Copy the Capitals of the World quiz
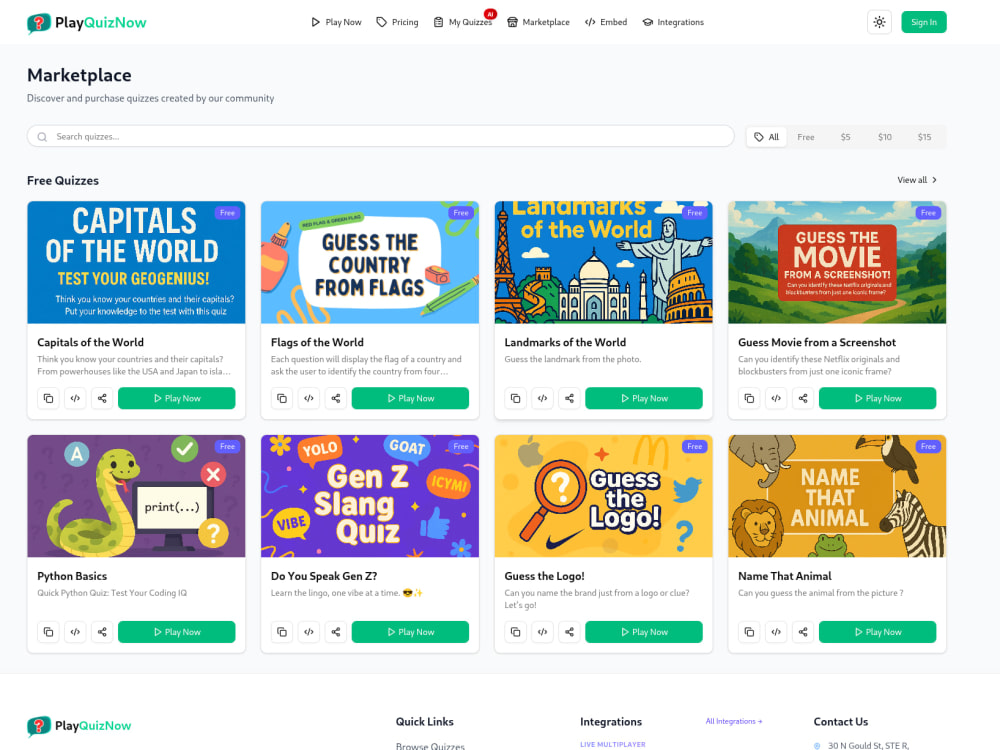Viewport: 1000px width, 750px height. (x=48, y=399)
